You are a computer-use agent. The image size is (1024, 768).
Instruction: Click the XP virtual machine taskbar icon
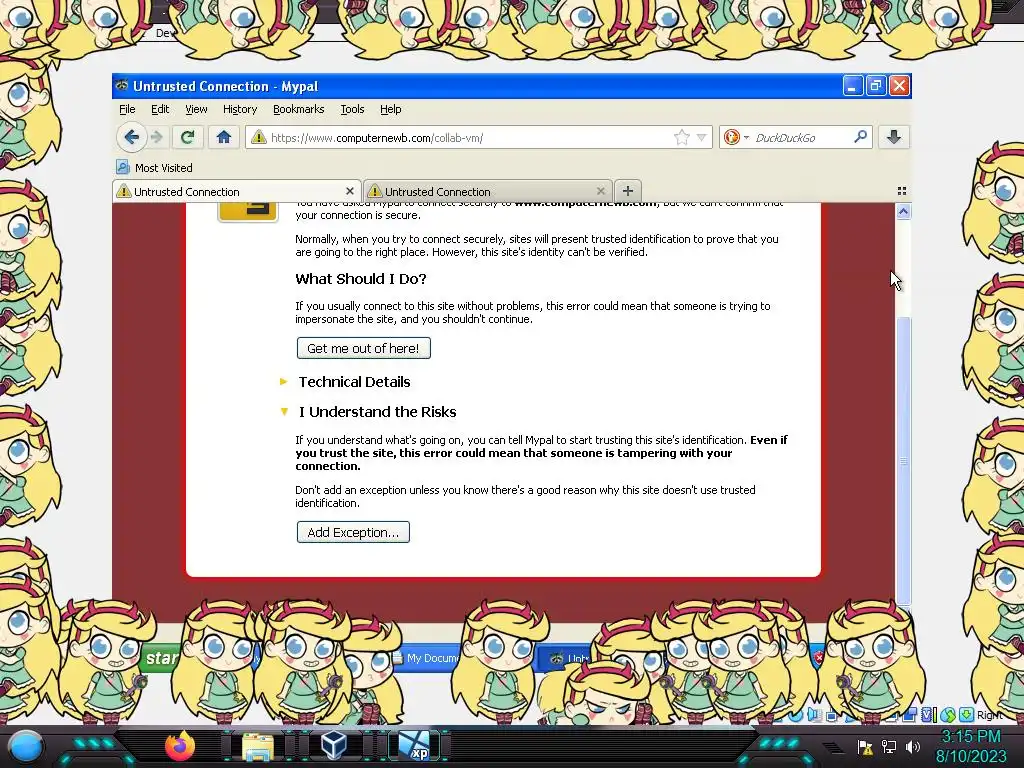tap(416, 746)
